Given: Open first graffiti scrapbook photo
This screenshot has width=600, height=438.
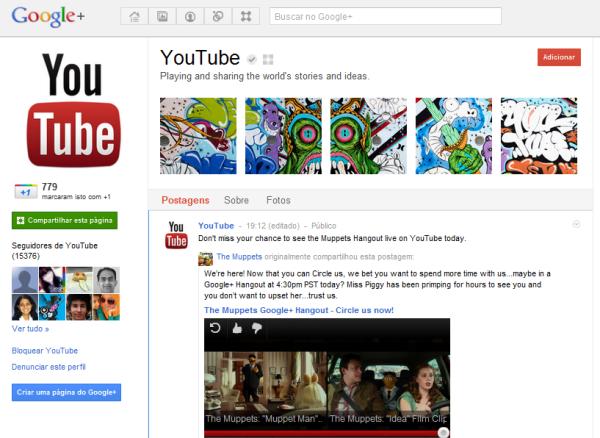Looking at the screenshot, I should [x=198, y=136].
